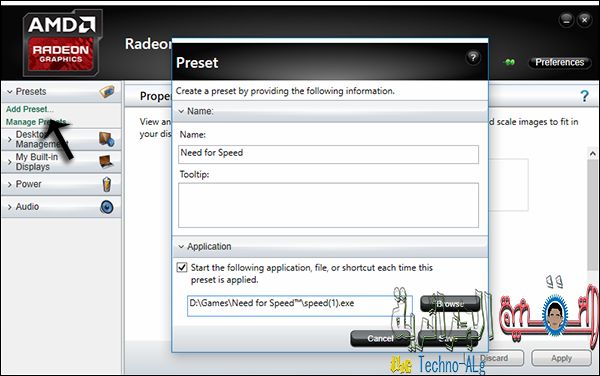Click the AMD Radeon Graphics logo
Image resolution: width=600 pixels, height=376 pixels.
click(62, 43)
